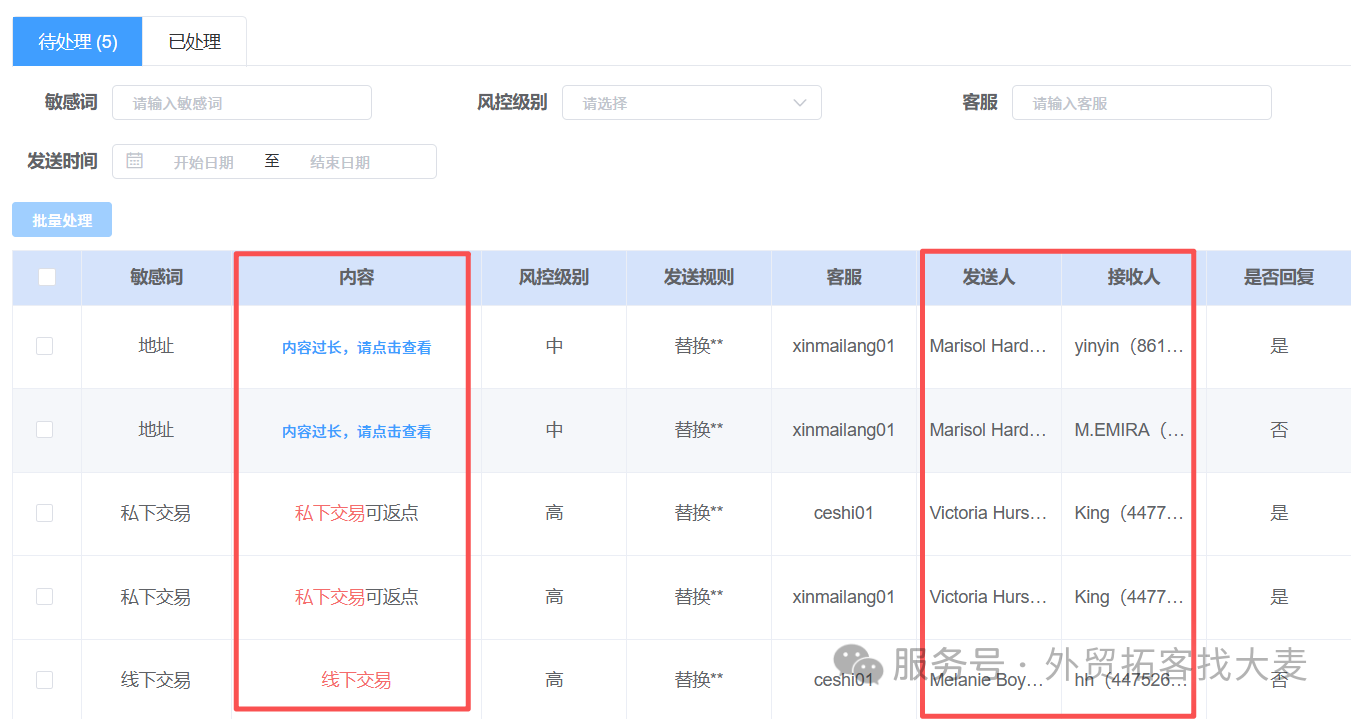Click 是否回复 value 否 in M.EMIRA row
1351x719 pixels.
click(1279, 430)
